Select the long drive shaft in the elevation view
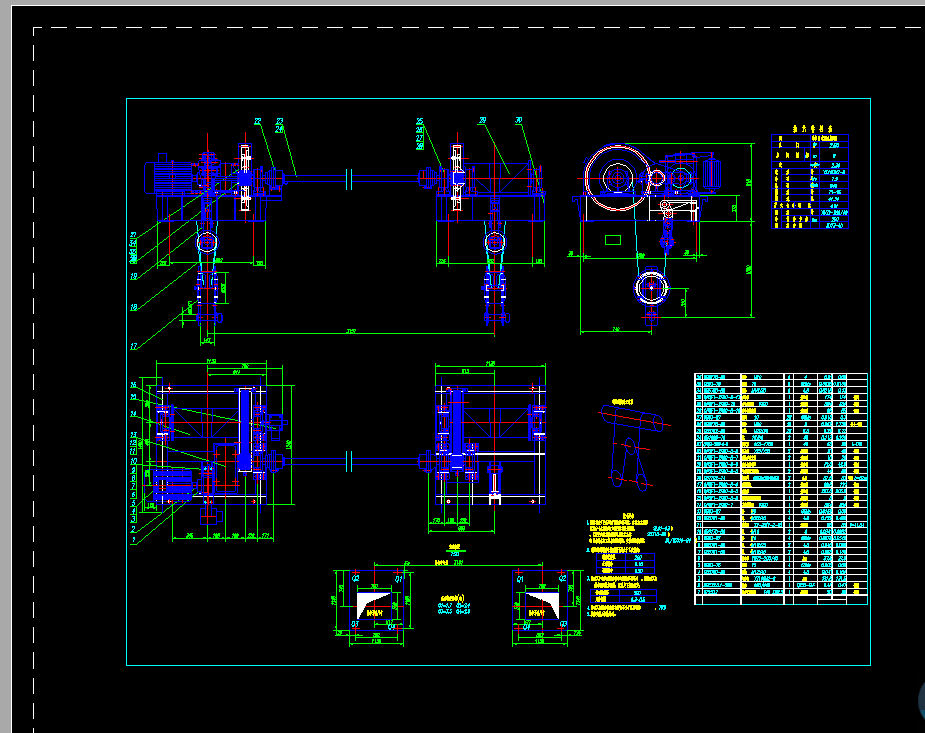The image size is (925, 733). (353, 178)
